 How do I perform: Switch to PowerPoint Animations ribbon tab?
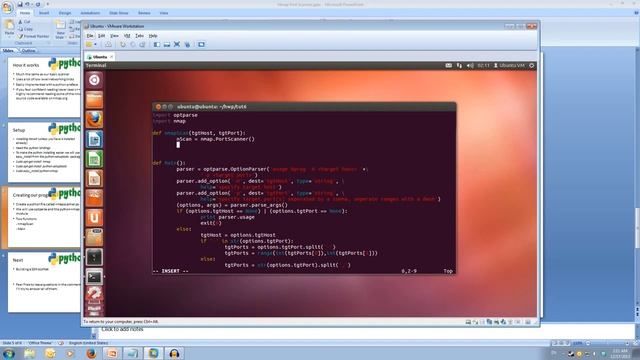click(x=90, y=13)
